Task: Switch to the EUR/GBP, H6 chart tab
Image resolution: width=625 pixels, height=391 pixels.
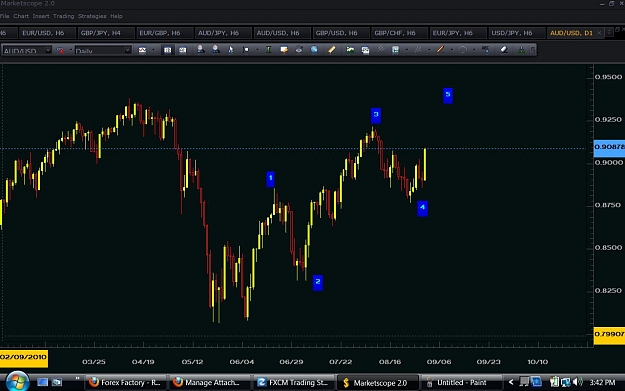Action: pyautogui.click(x=164, y=33)
